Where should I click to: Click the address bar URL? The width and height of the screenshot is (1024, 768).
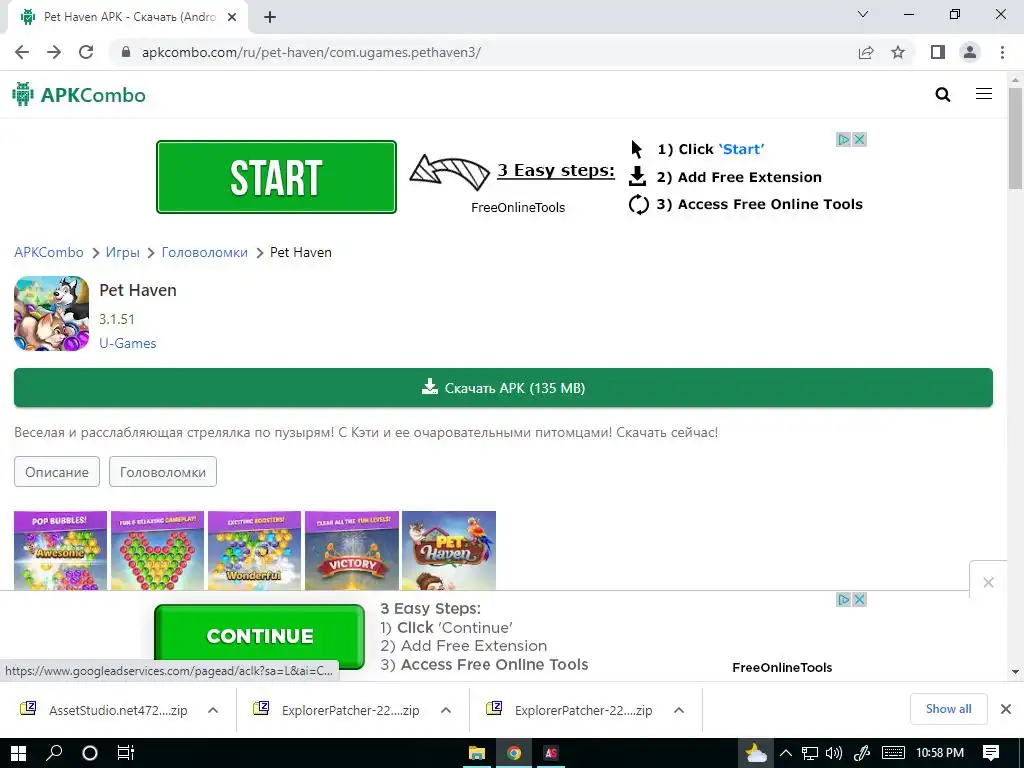312,52
